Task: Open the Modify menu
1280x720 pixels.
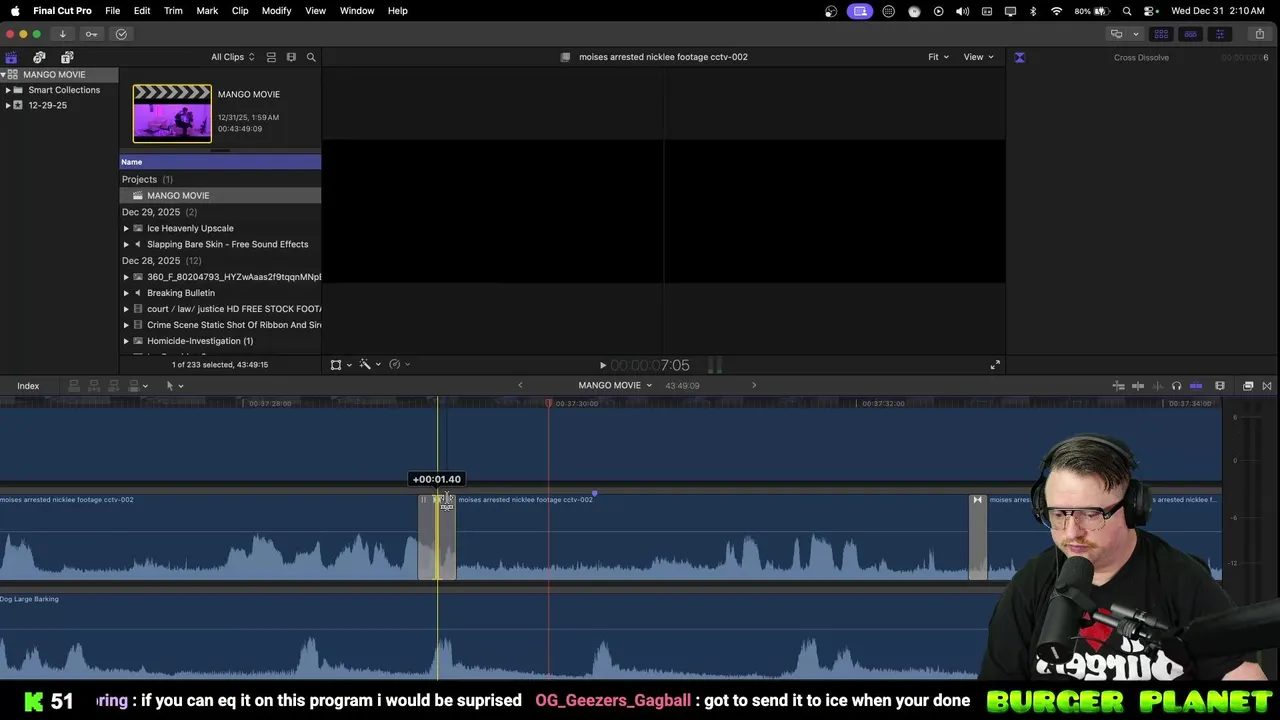Action: pos(277,11)
